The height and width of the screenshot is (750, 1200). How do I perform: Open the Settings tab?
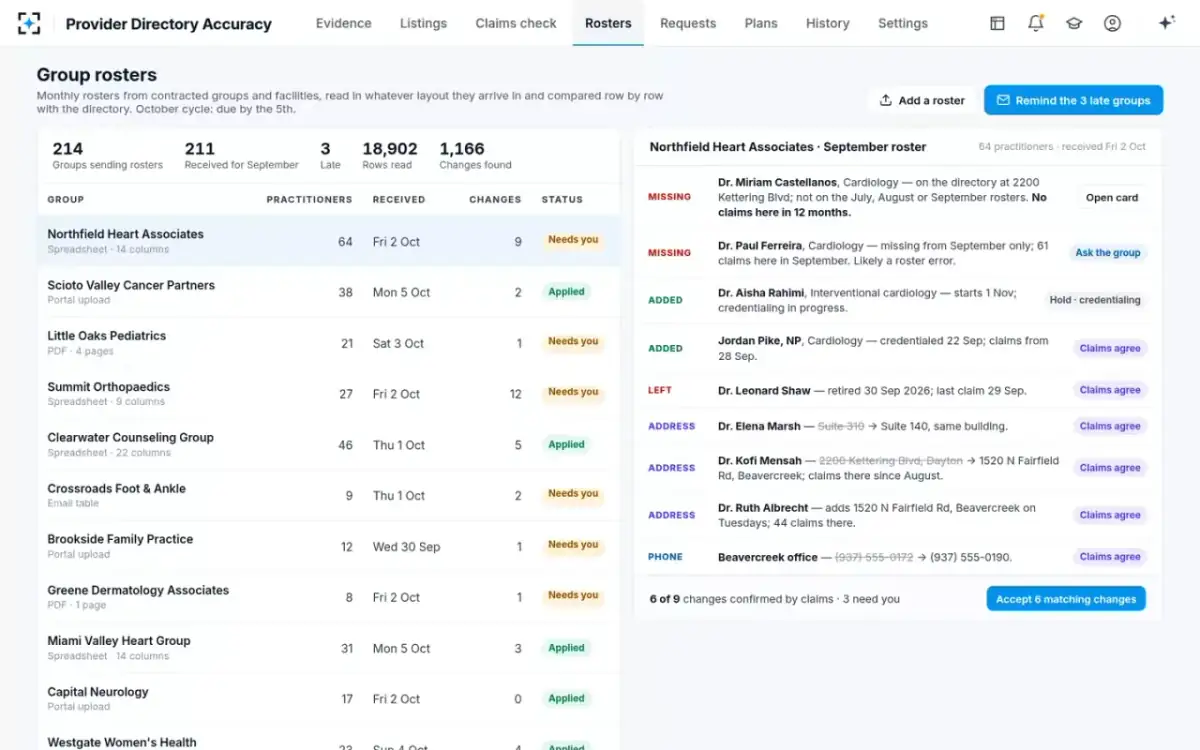pyautogui.click(x=903, y=23)
